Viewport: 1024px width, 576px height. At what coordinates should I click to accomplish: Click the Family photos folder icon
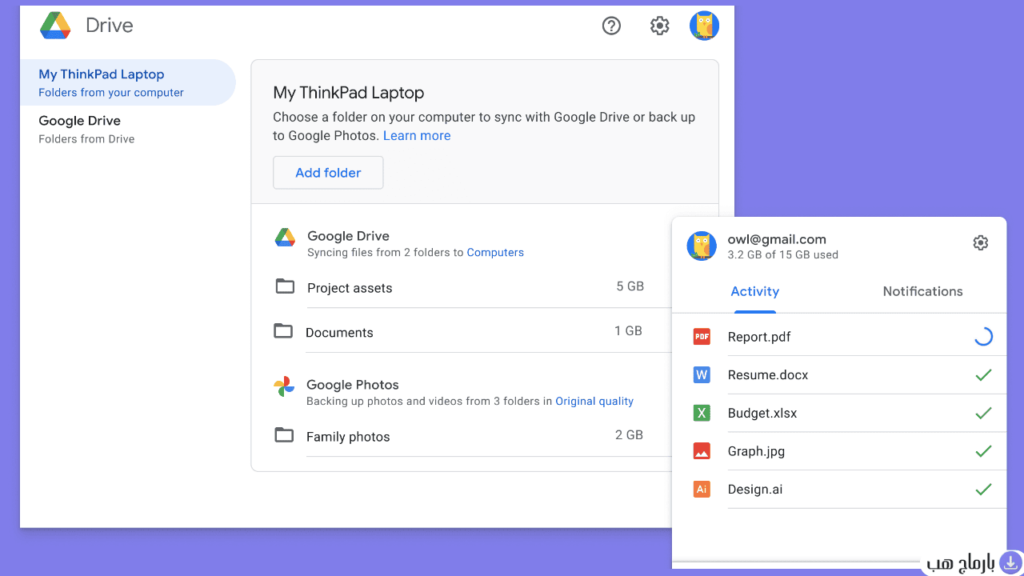click(283, 435)
